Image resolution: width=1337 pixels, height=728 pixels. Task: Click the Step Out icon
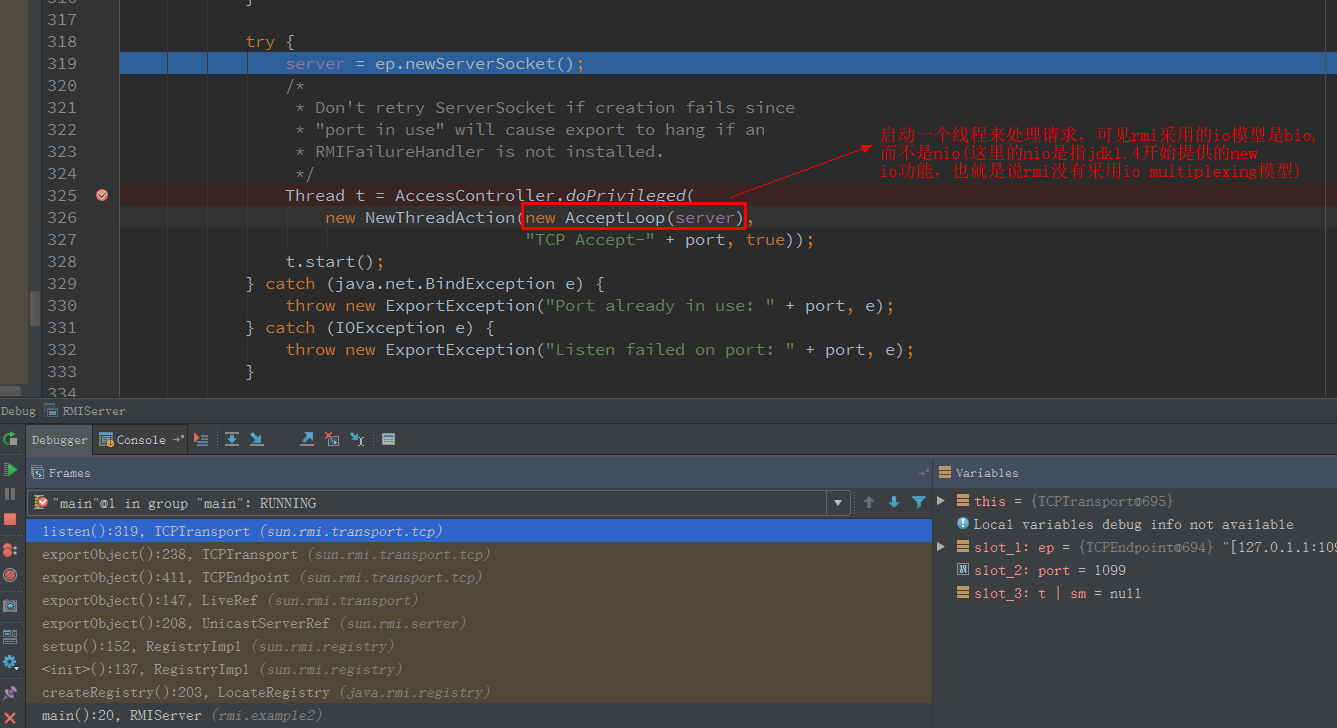point(307,439)
